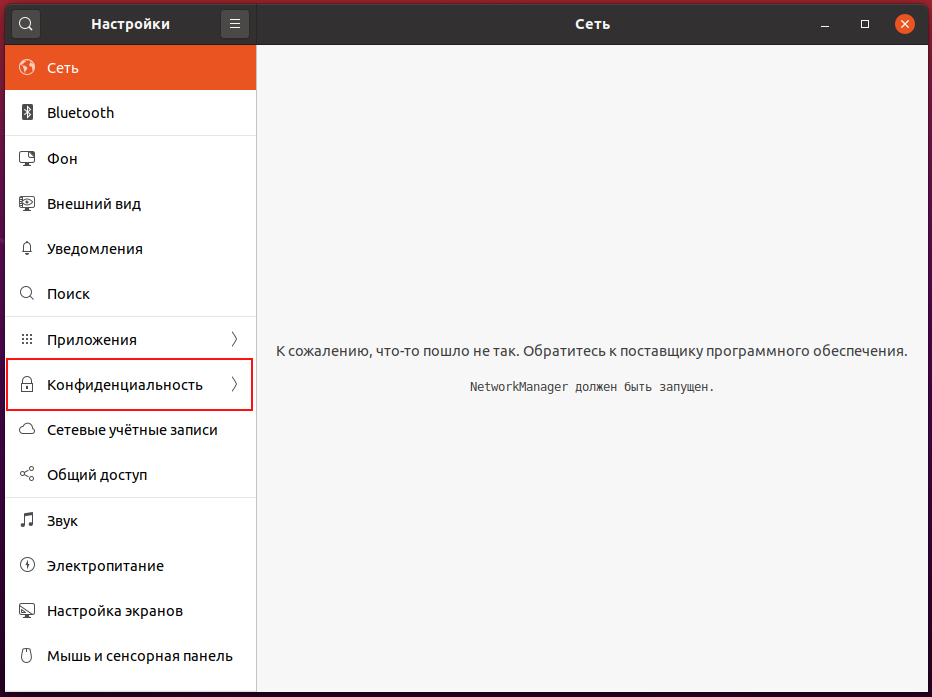Click the display icon beside Настройка экранов
Screen dimensions: 932x697
coord(27,611)
